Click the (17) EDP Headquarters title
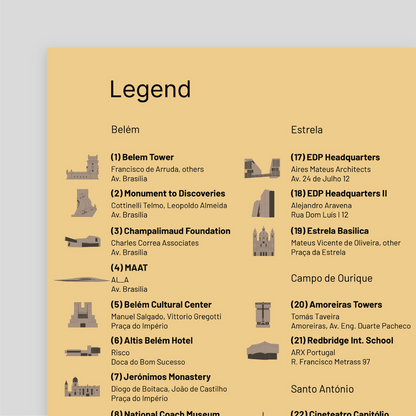This screenshot has width=416, height=416. 335,157
